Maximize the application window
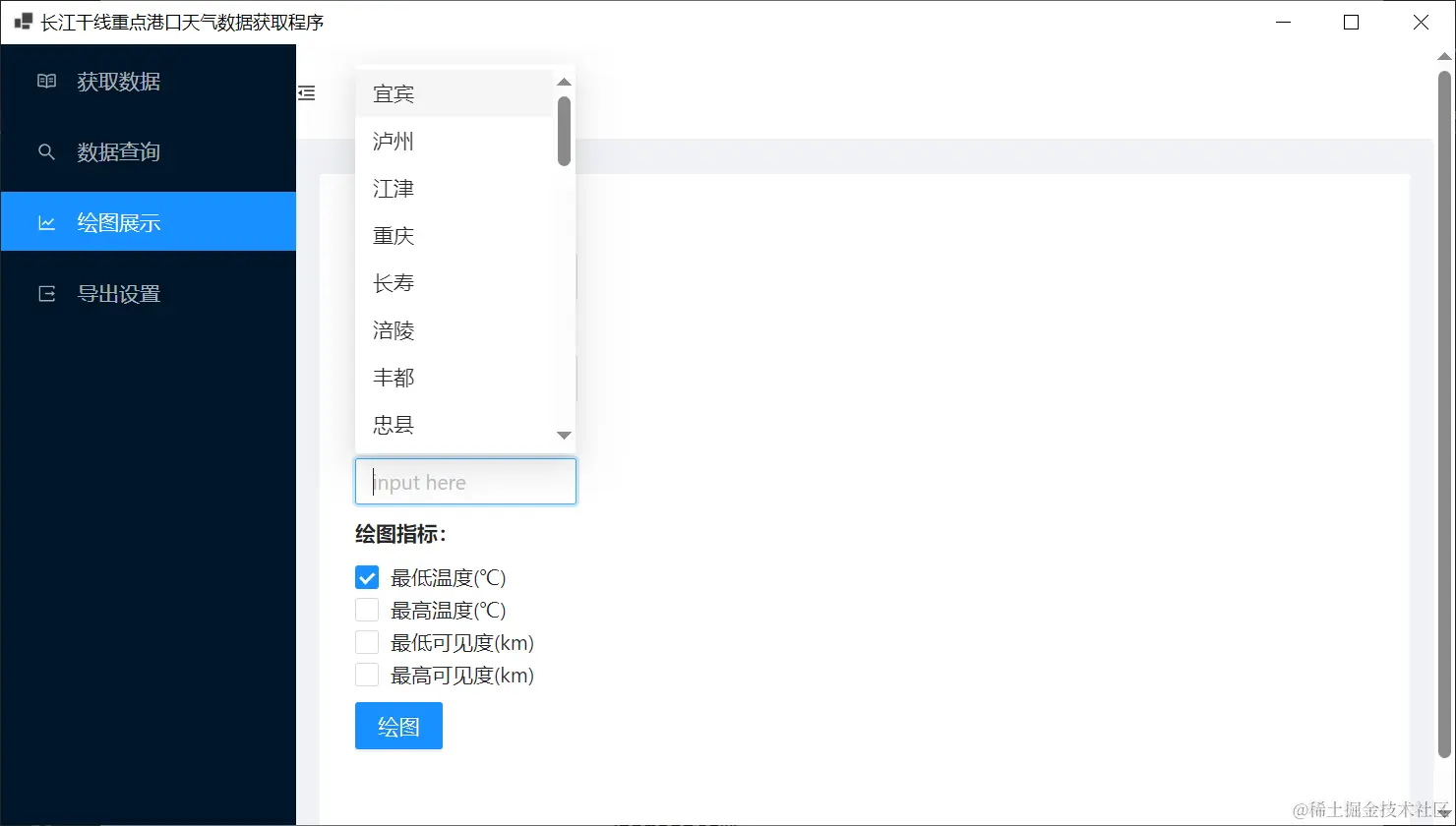Viewport: 1456px width, 826px height. [1351, 23]
